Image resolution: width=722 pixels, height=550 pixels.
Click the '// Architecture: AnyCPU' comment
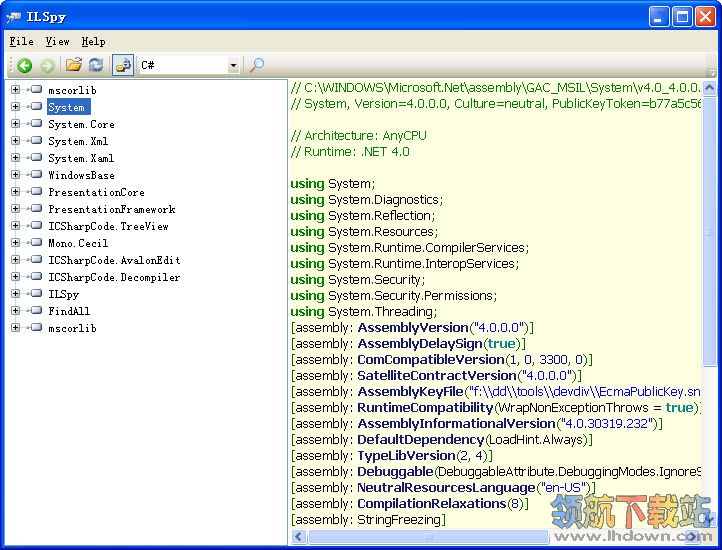click(359, 135)
